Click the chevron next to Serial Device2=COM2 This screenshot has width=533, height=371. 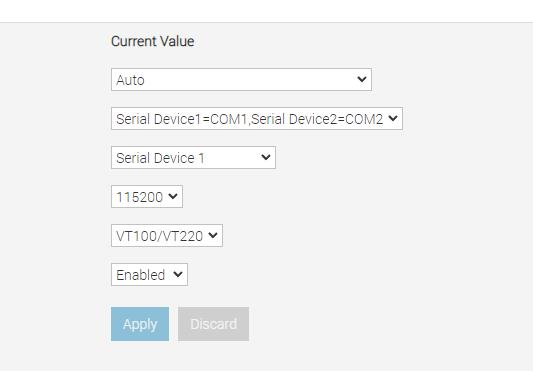coord(393,118)
